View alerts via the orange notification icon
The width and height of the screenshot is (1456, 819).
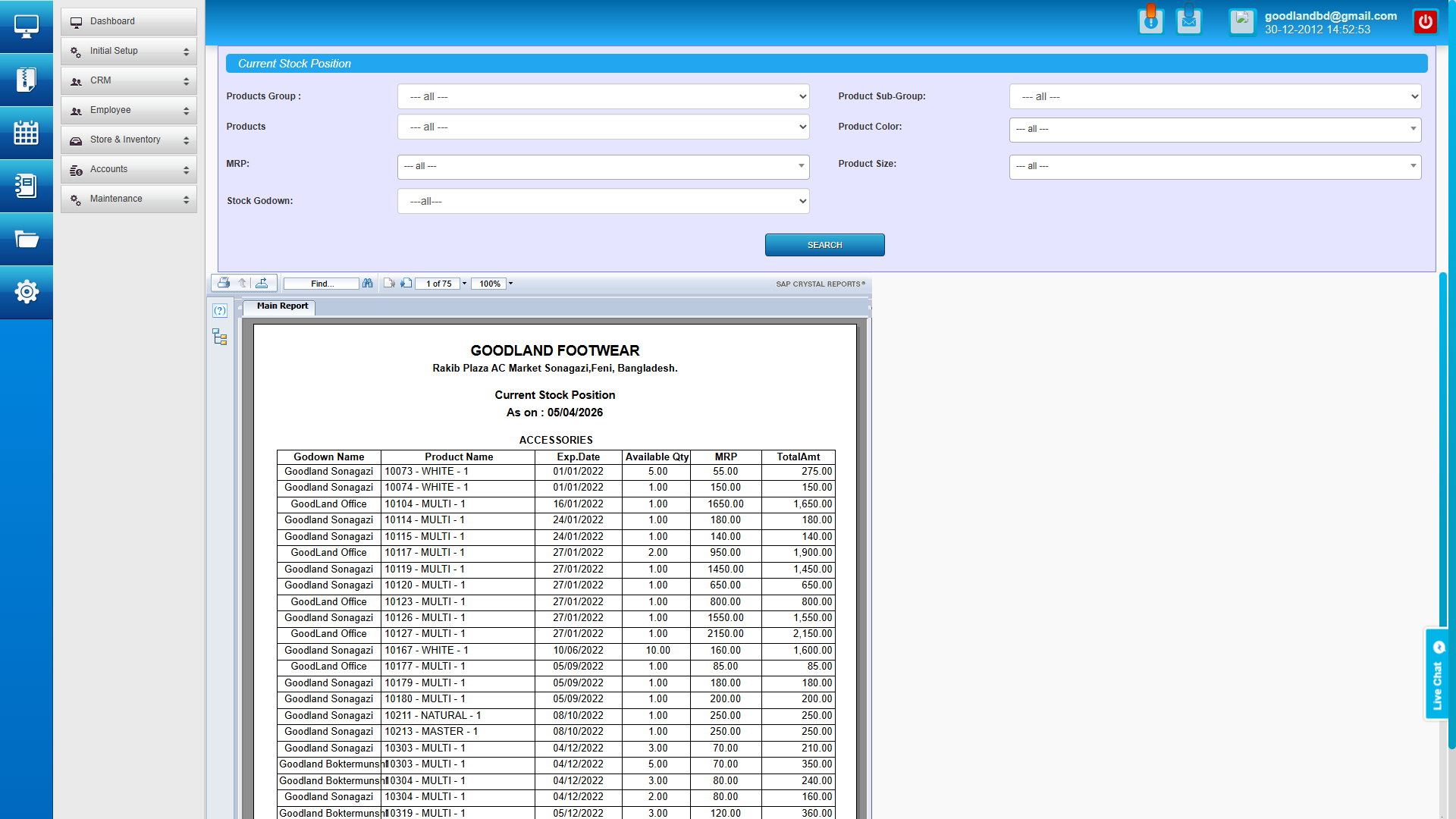(1150, 20)
